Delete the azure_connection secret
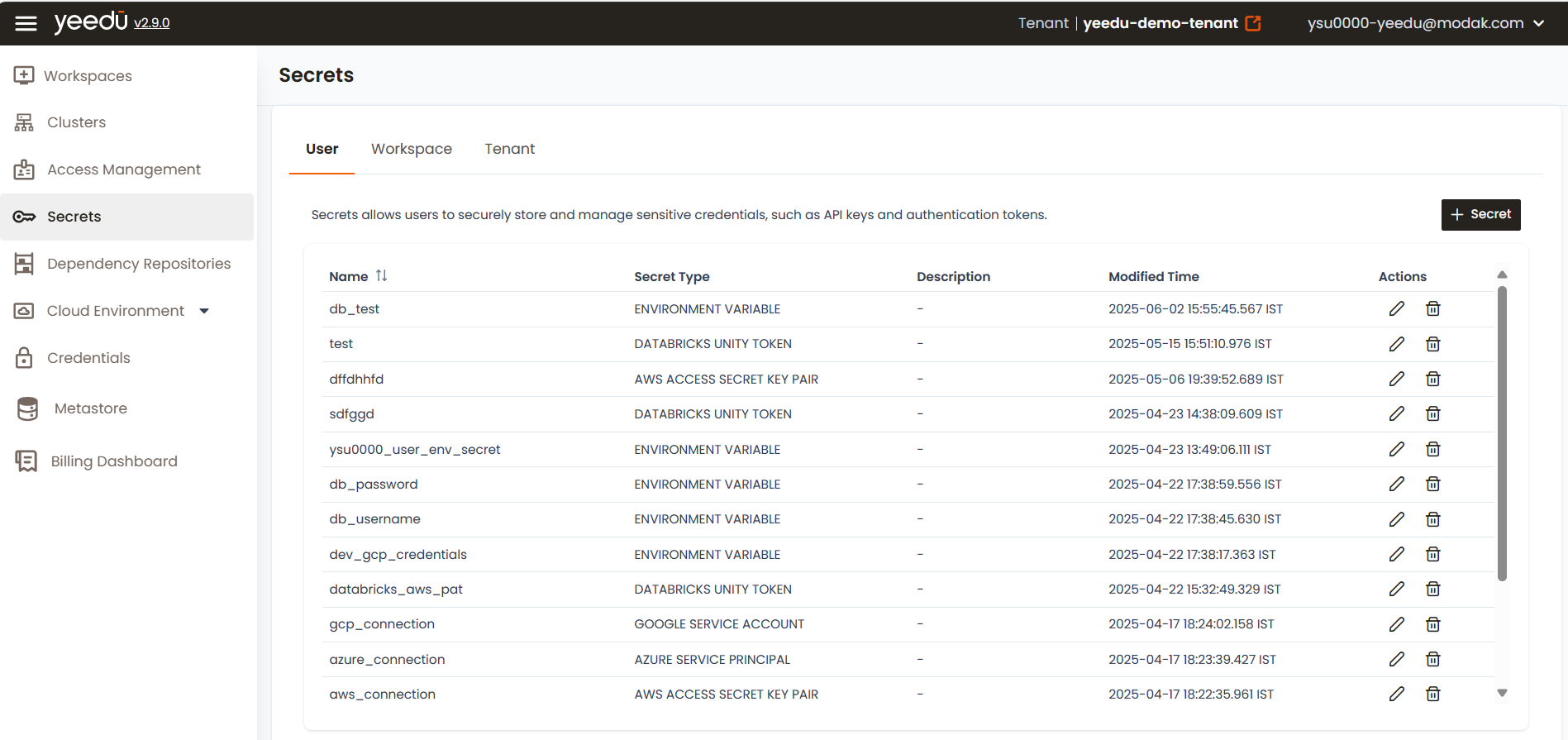Image resolution: width=1568 pixels, height=740 pixels. (1433, 659)
